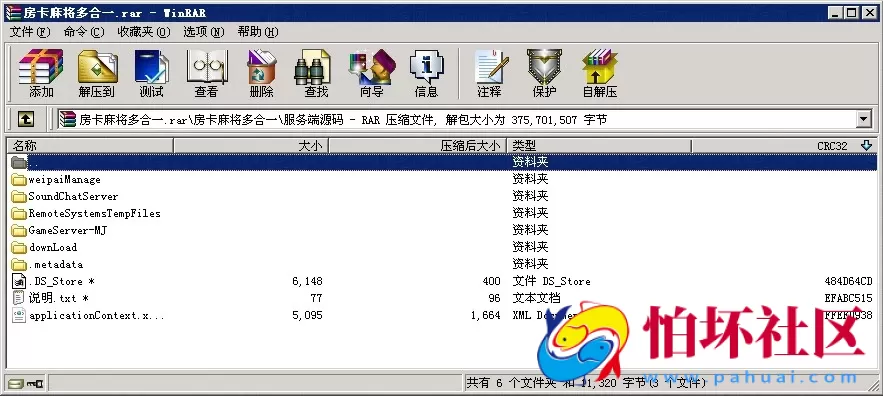The image size is (883, 396).
Task: Click the 自解压 (SFX) toolbar icon
Action: click(600, 73)
